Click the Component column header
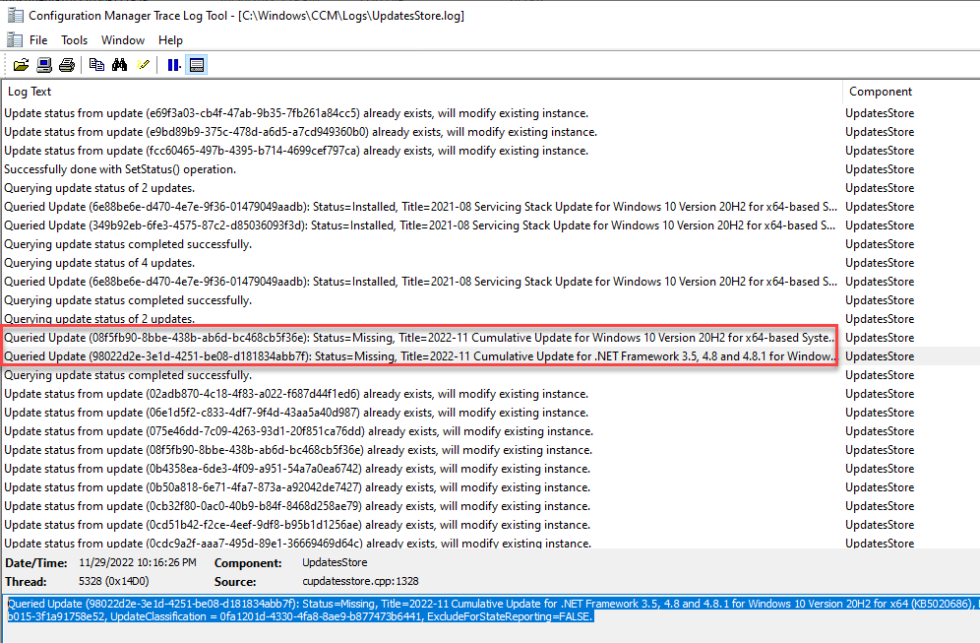 click(880, 91)
